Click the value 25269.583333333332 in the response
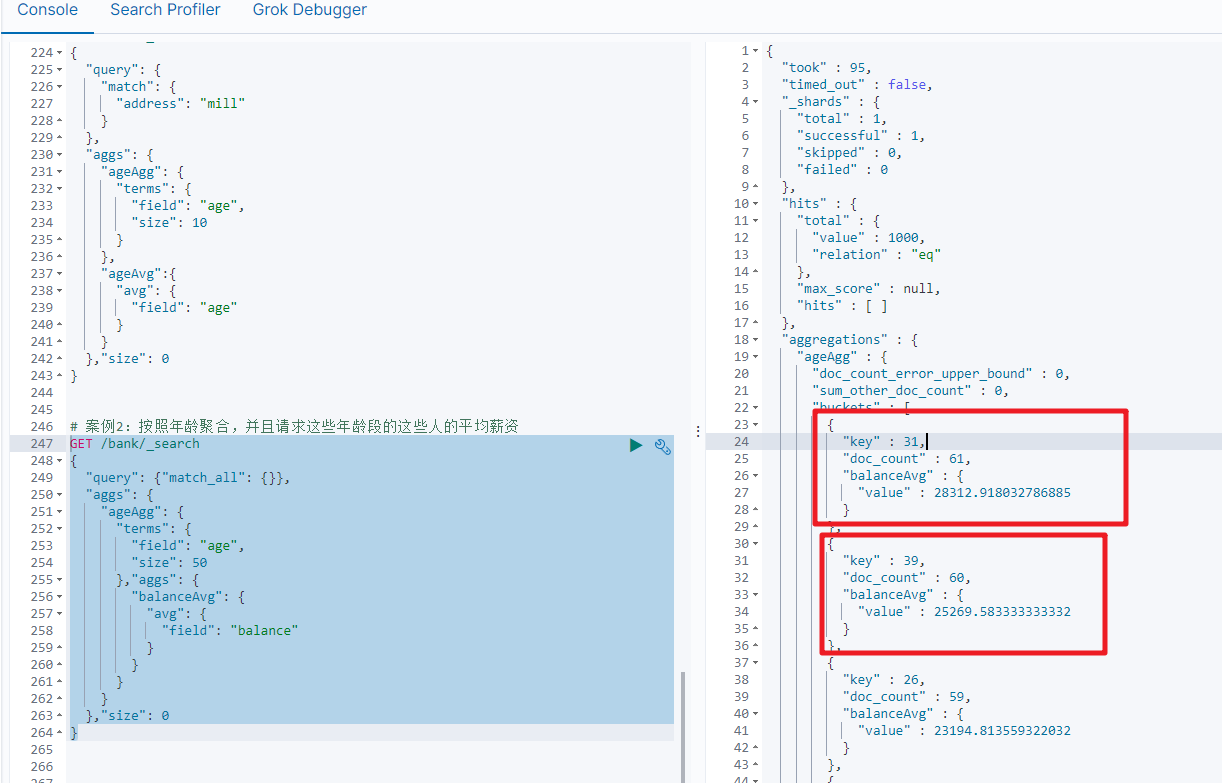The width and height of the screenshot is (1222, 783). [1001, 611]
